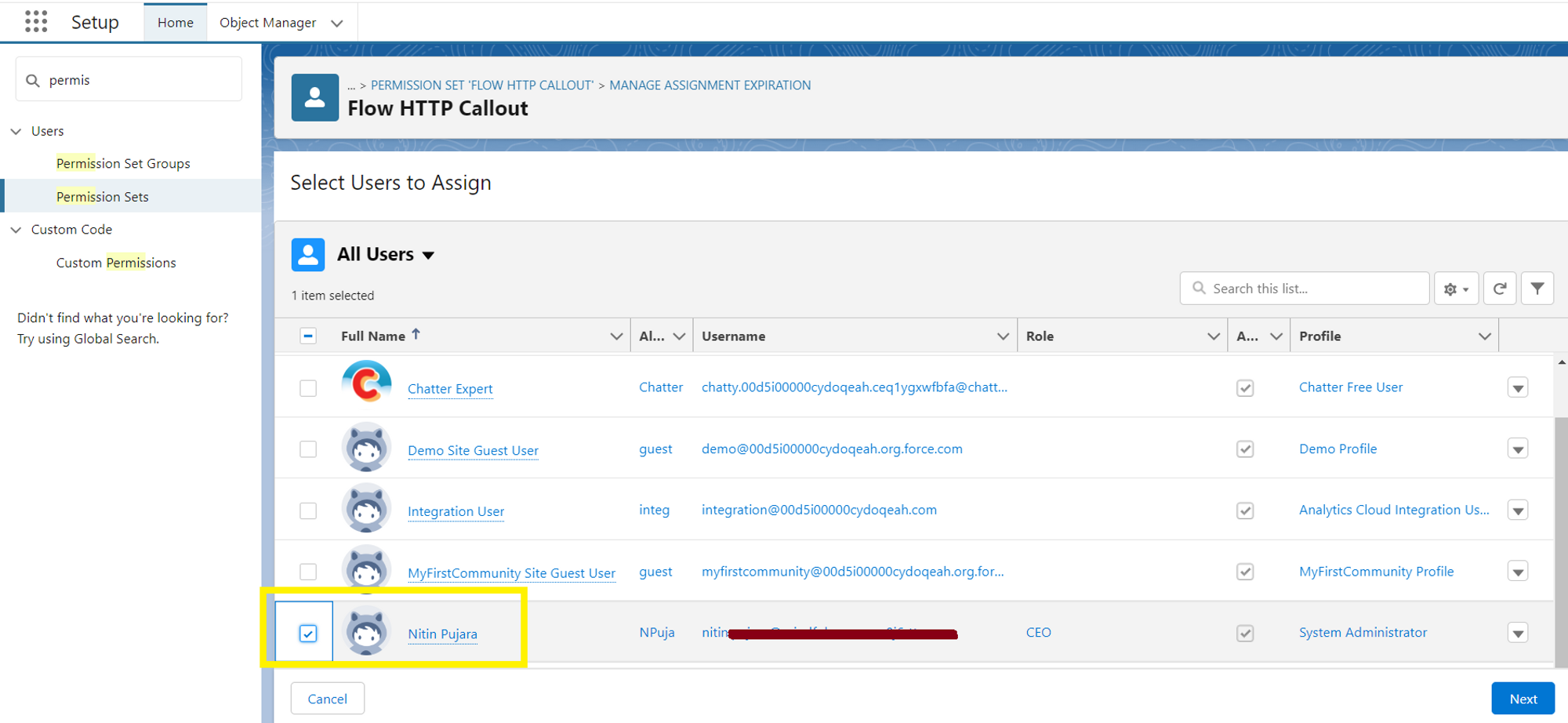Click inside the Search this list field
Image resolution: width=1568 pixels, height=723 pixels.
(1304, 288)
